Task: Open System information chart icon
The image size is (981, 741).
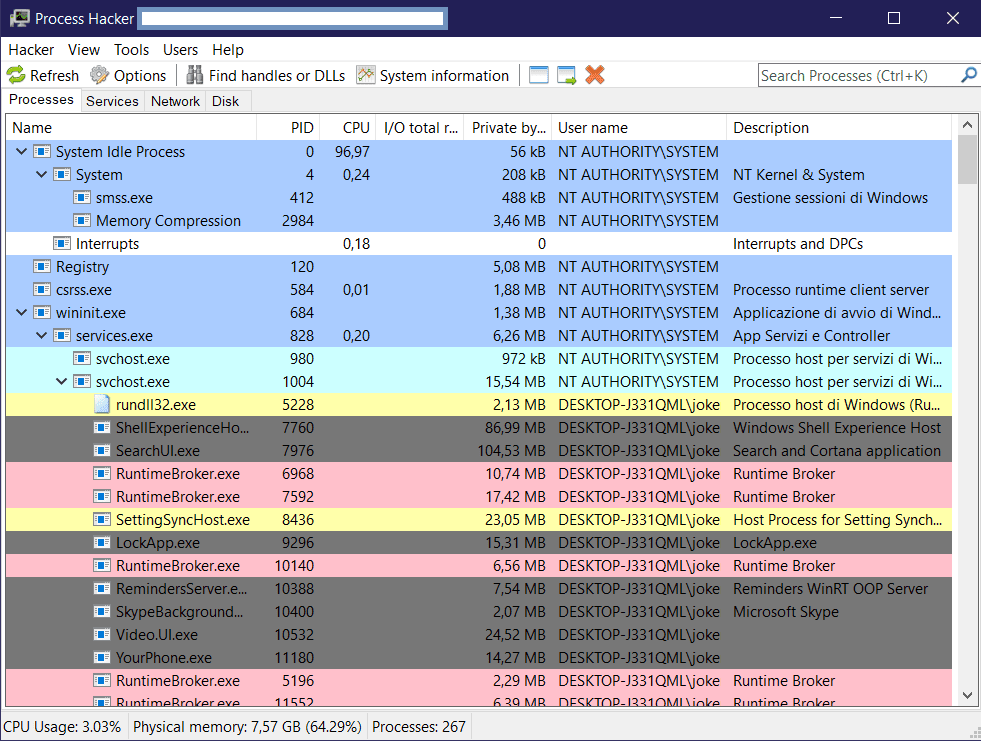Action: coord(366,75)
